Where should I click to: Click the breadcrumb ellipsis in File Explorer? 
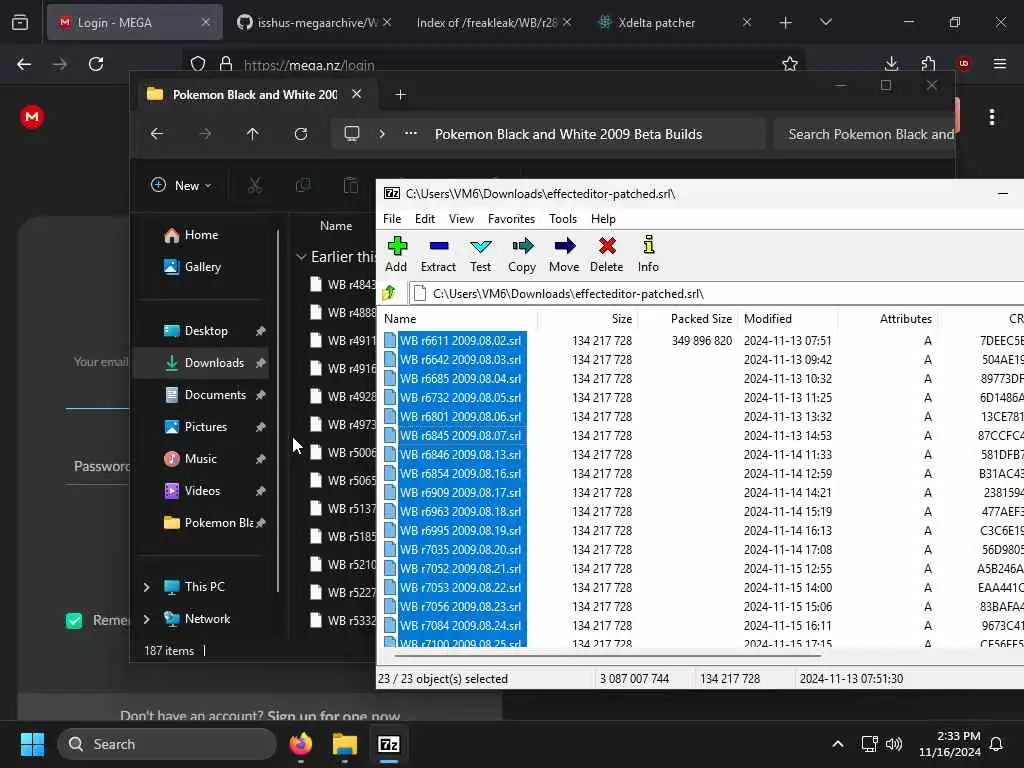411,134
